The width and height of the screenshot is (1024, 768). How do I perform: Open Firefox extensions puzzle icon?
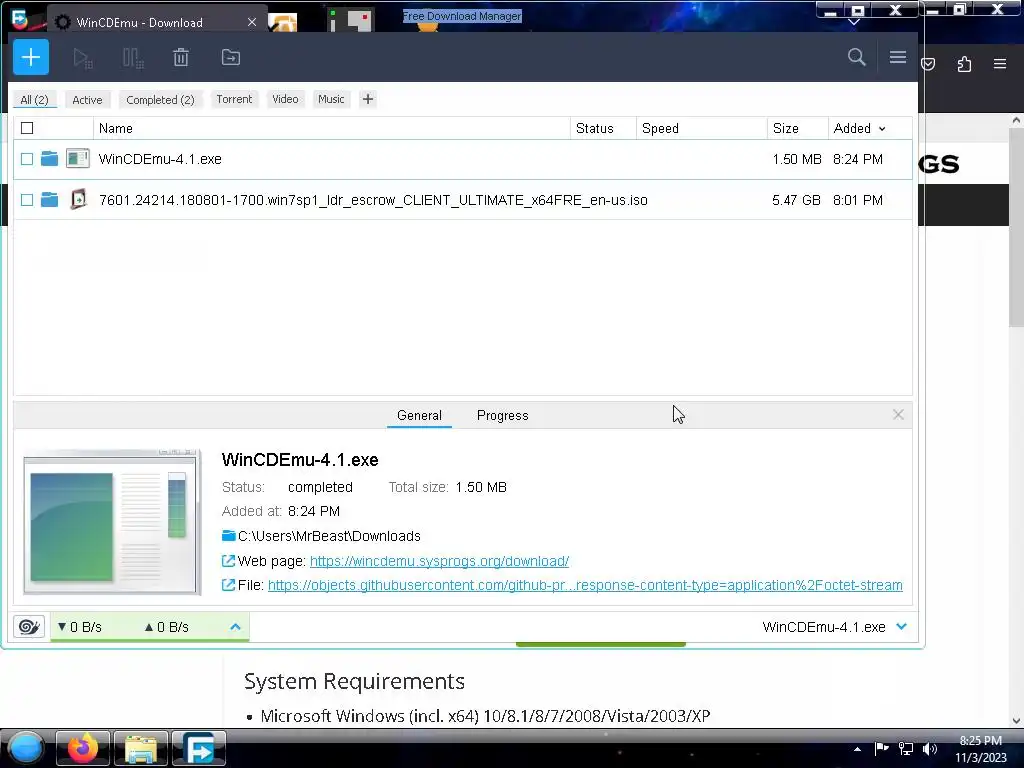click(964, 64)
